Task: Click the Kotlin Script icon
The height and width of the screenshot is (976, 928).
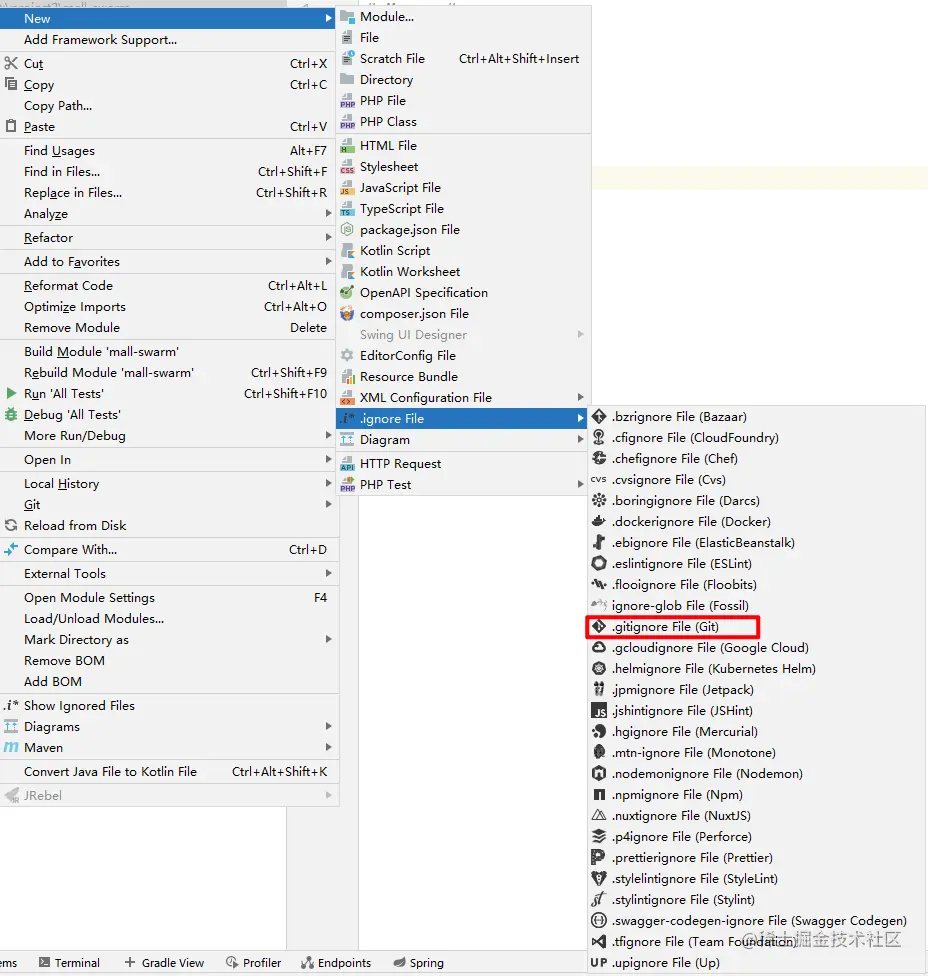Action: [347, 251]
